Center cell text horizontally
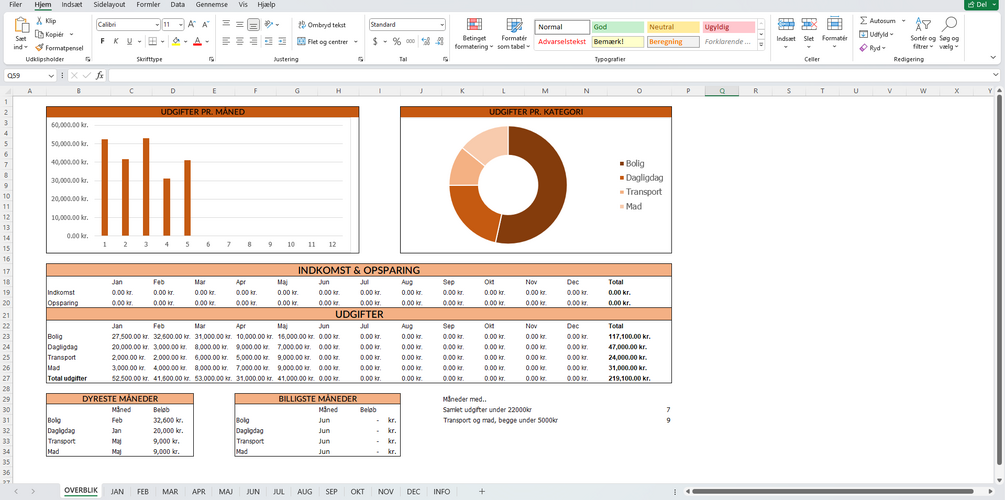 pos(240,41)
